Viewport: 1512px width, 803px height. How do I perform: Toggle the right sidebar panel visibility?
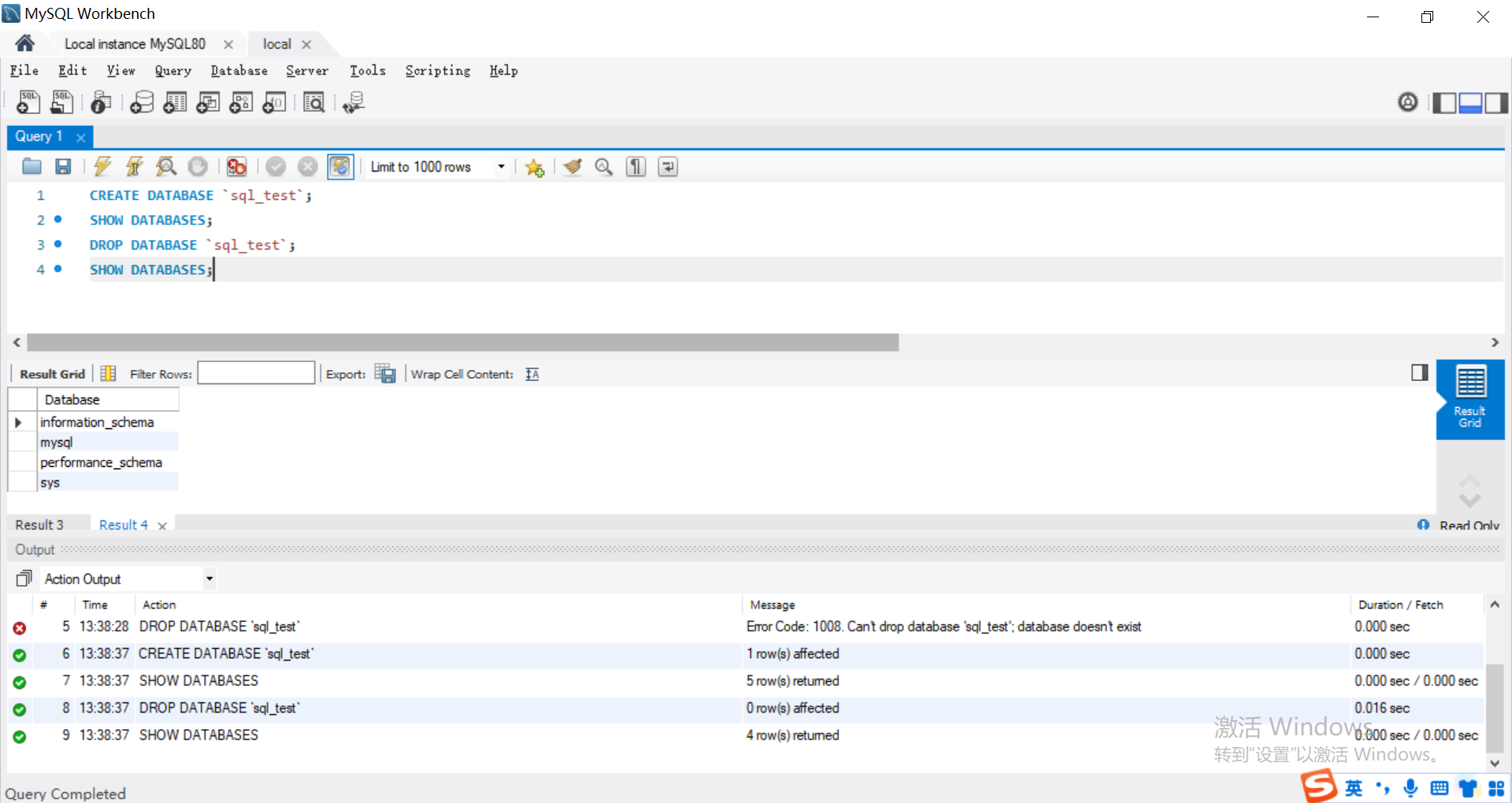1496,102
